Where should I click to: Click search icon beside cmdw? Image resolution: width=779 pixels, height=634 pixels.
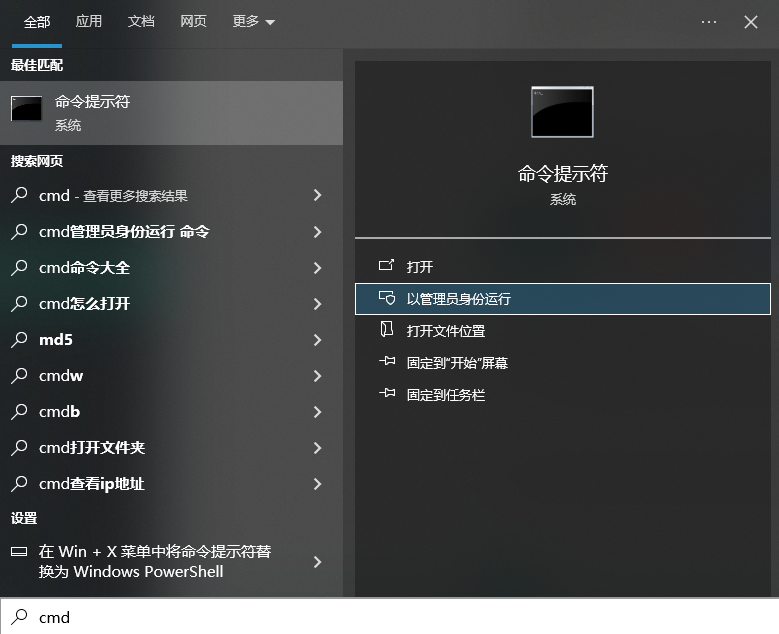click(x=19, y=375)
